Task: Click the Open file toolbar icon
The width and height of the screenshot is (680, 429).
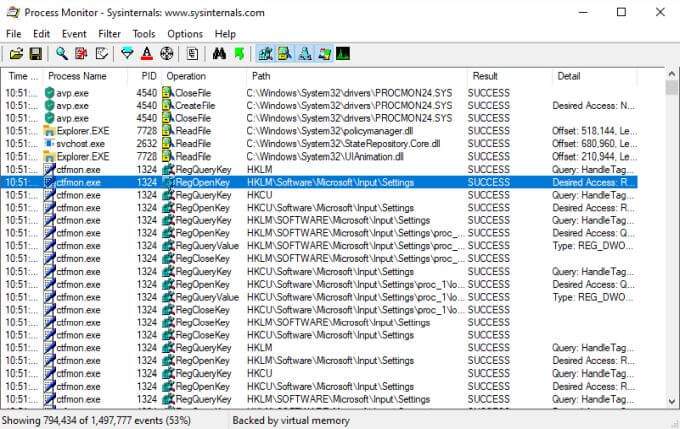Action: click(16, 54)
